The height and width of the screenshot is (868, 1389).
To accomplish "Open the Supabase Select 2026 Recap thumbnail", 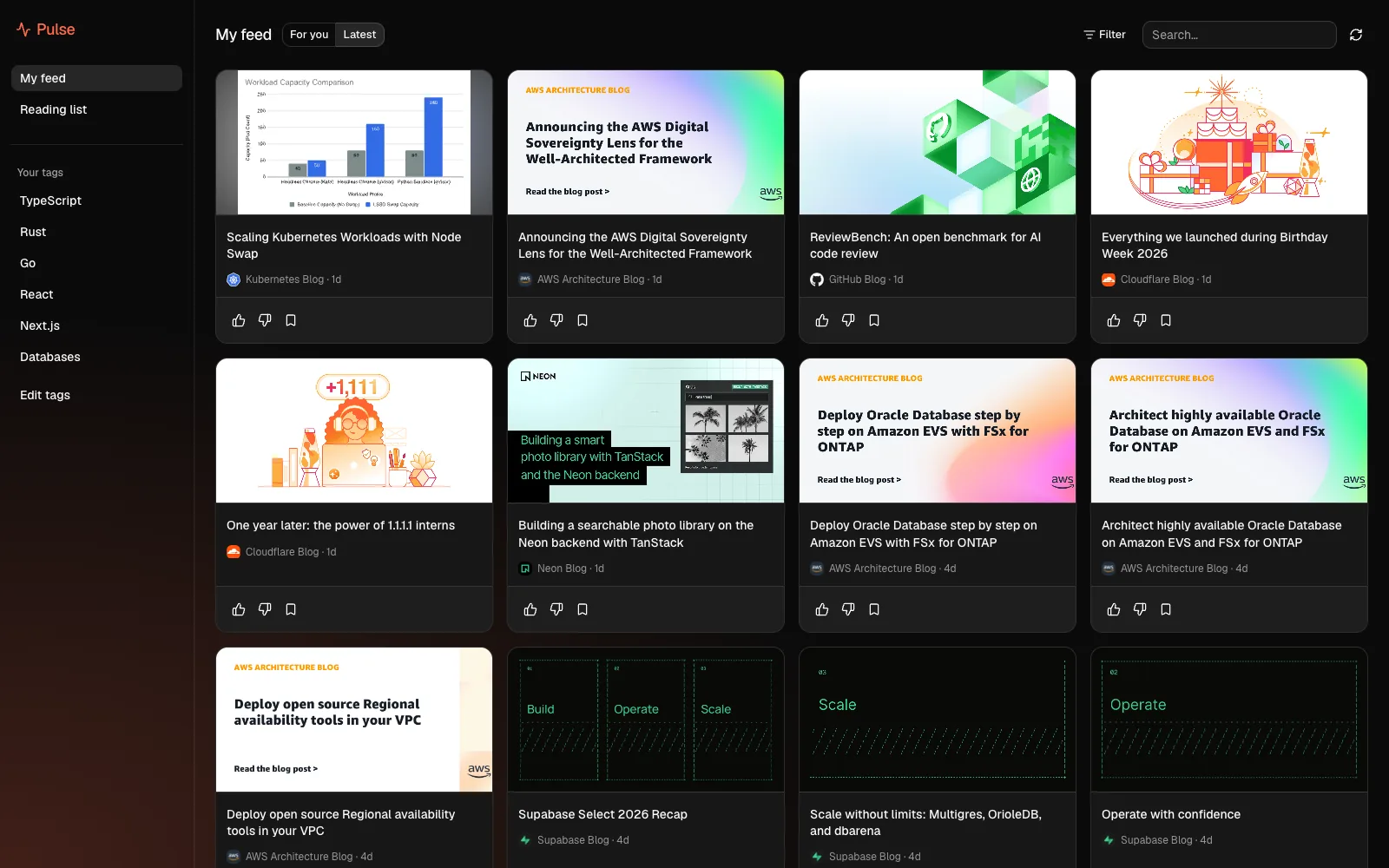I will click(646, 720).
